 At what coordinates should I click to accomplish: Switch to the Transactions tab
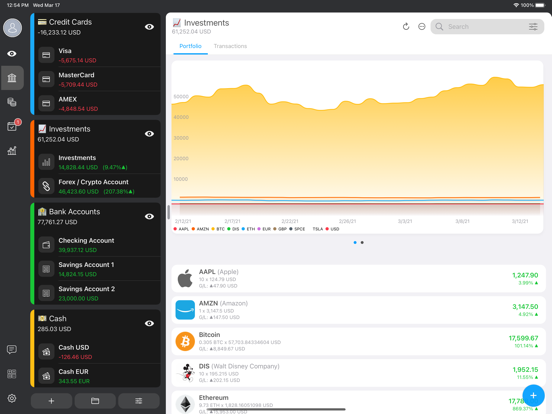coord(230,46)
